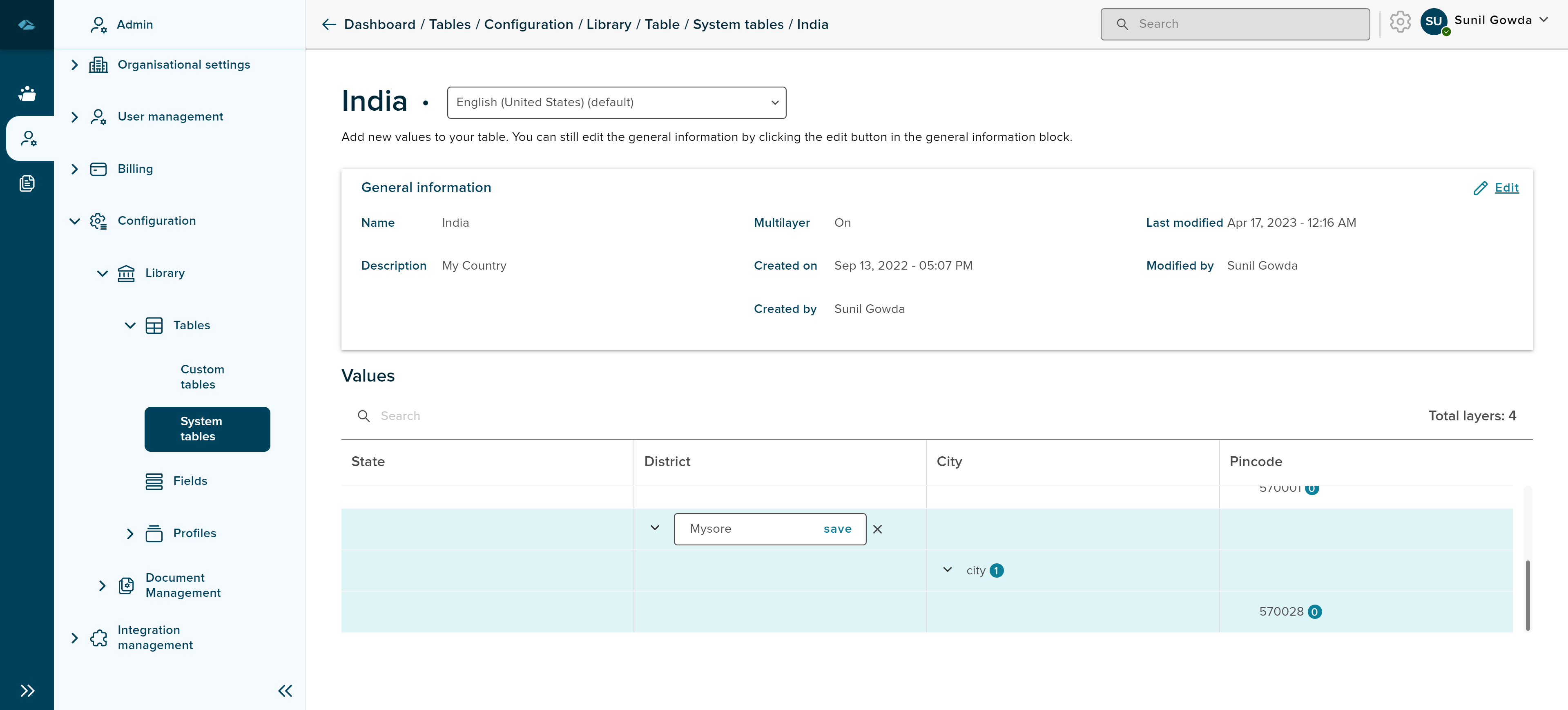Image resolution: width=1568 pixels, height=710 pixels.
Task: Open Fields menu item
Action: point(190,481)
